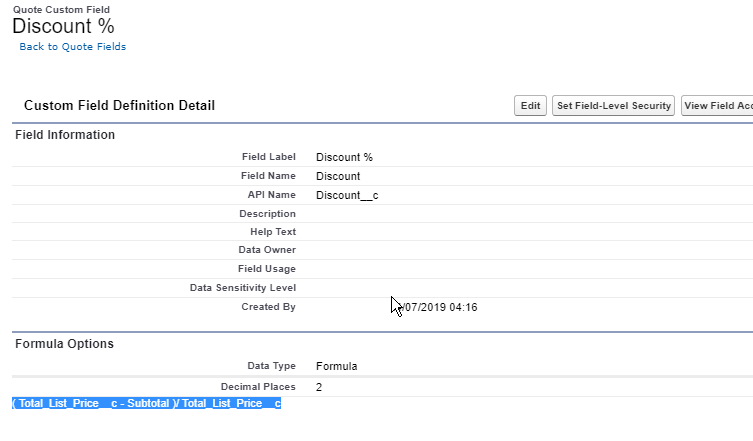
Task: Click the Created By date value
Action: (x=438, y=307)
